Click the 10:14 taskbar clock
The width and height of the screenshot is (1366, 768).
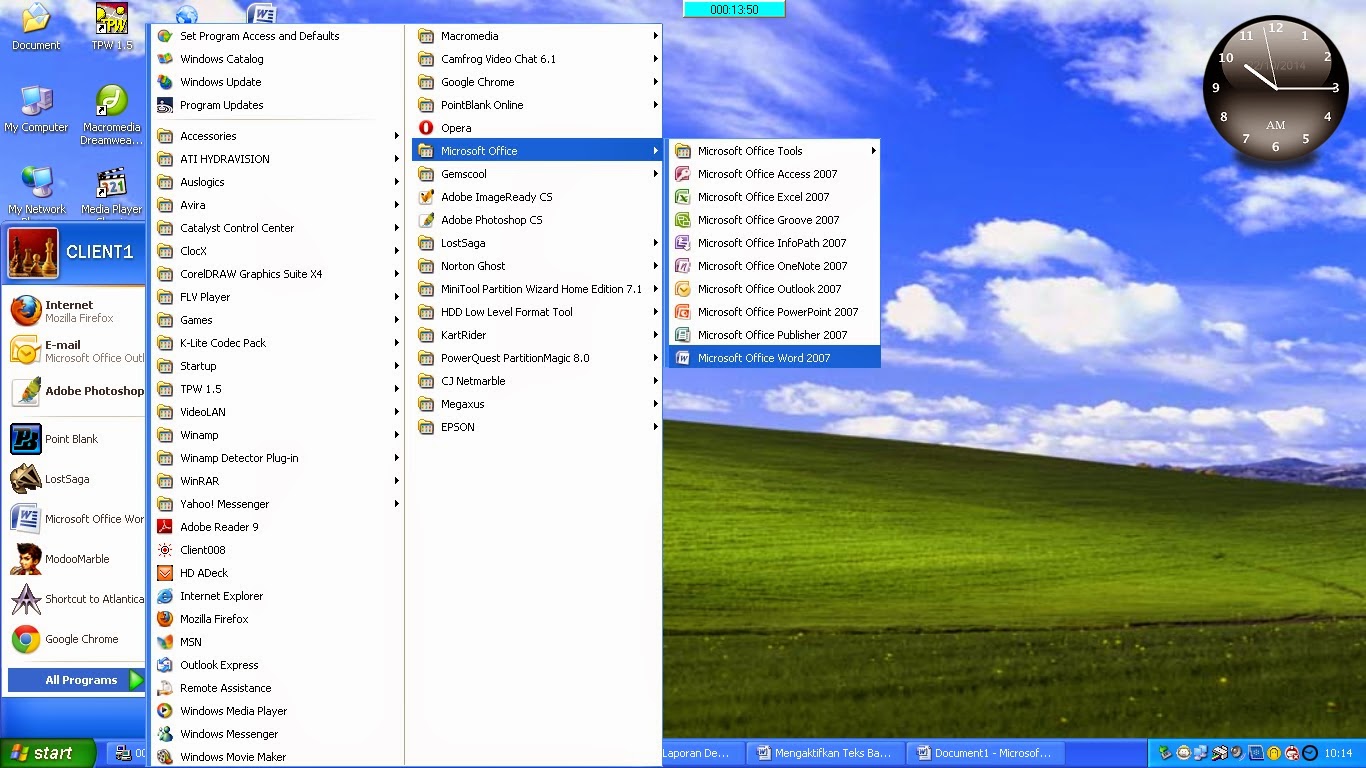click(x=1338, y=753)
